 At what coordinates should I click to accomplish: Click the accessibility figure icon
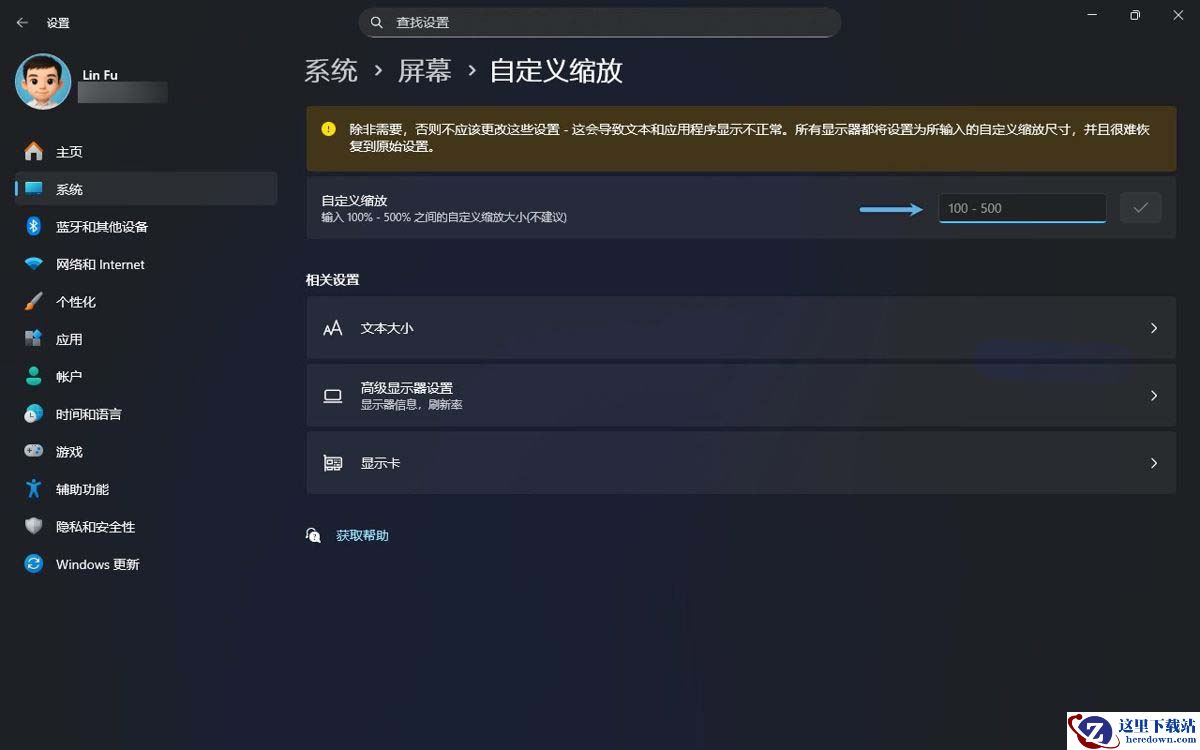tap(34, 489)
